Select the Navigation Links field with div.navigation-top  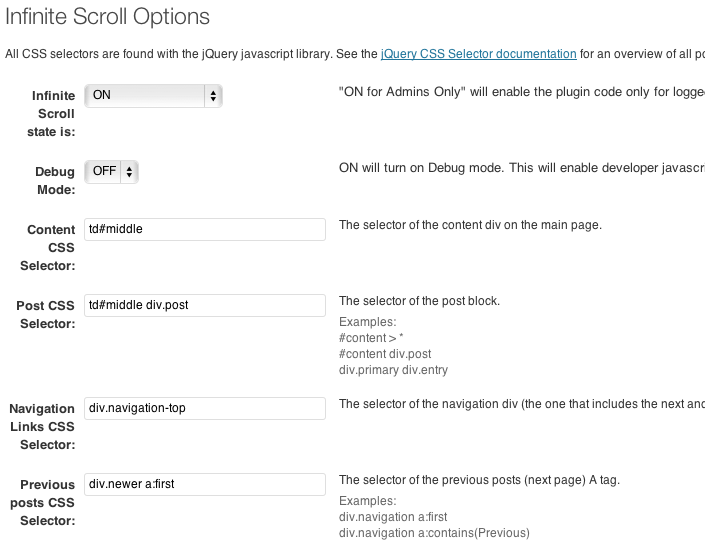click(x=205, y=408)
